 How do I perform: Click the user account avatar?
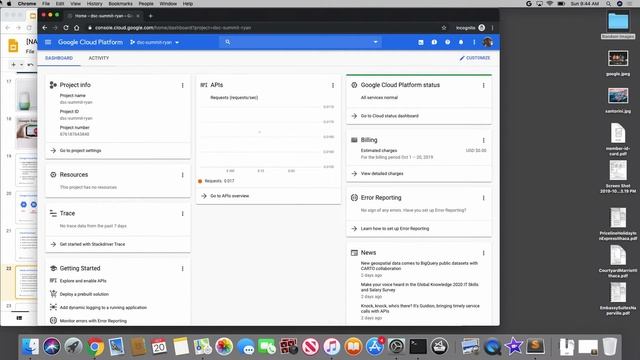(488, 42)
